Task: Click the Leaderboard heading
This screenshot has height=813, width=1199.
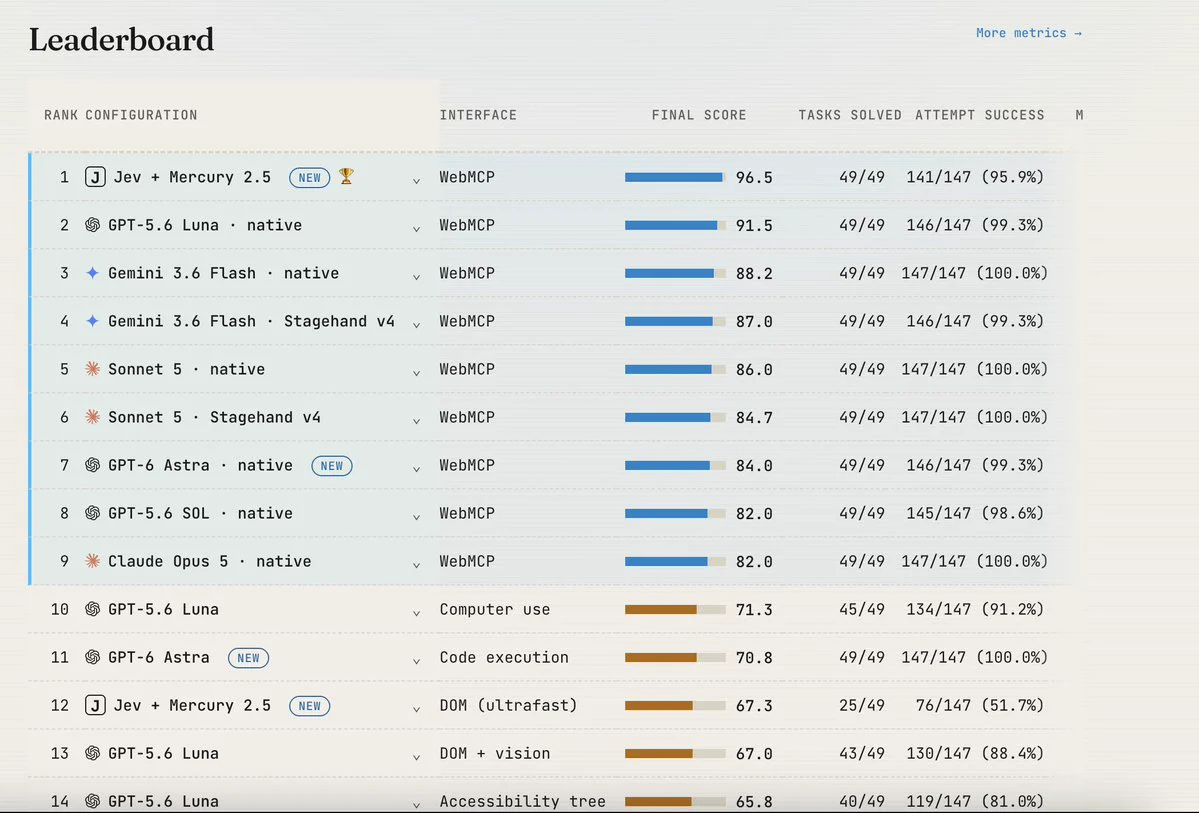Action: point(122,40)
